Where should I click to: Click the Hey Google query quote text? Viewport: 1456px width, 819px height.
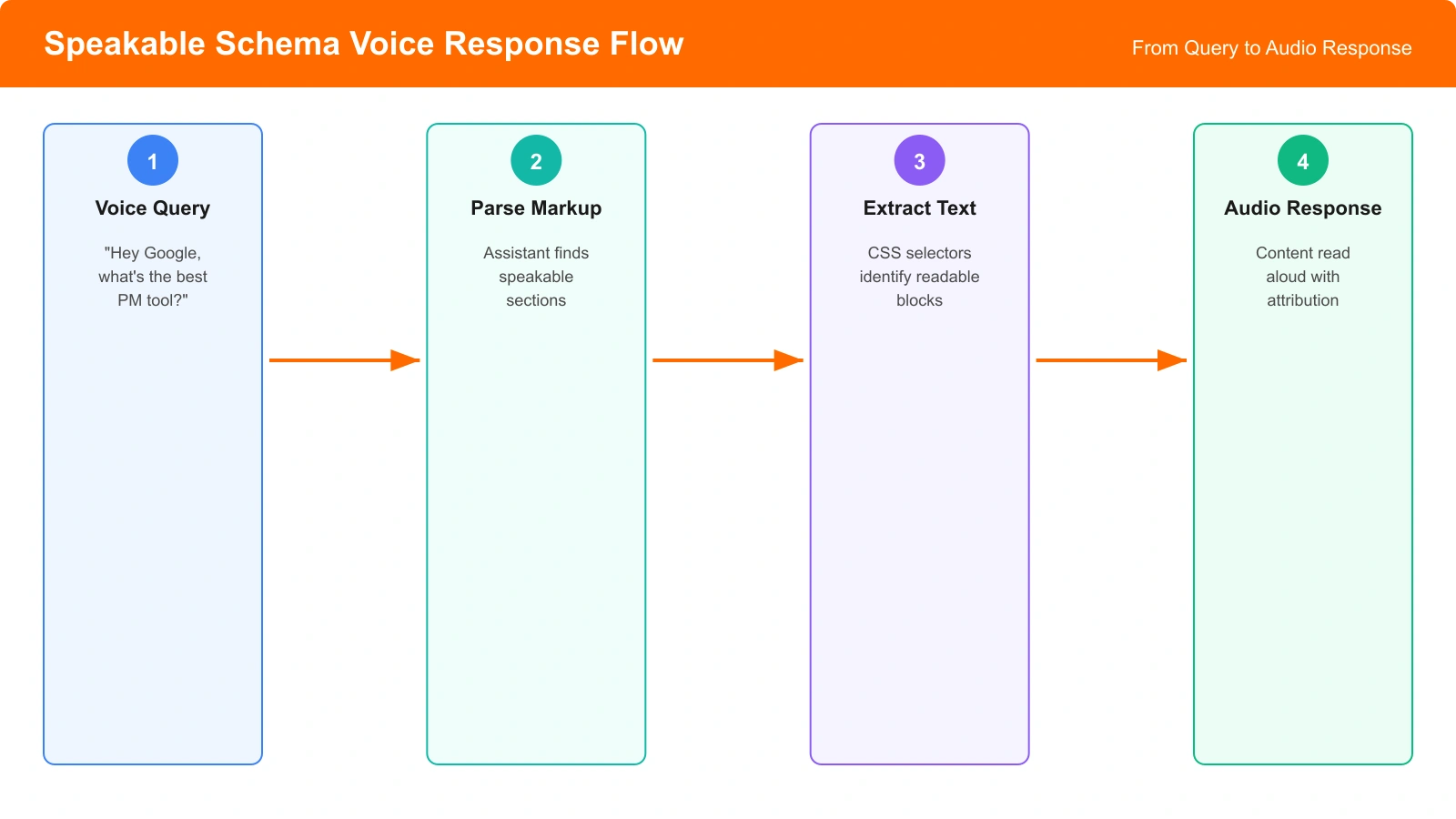[x=152, y=277]
